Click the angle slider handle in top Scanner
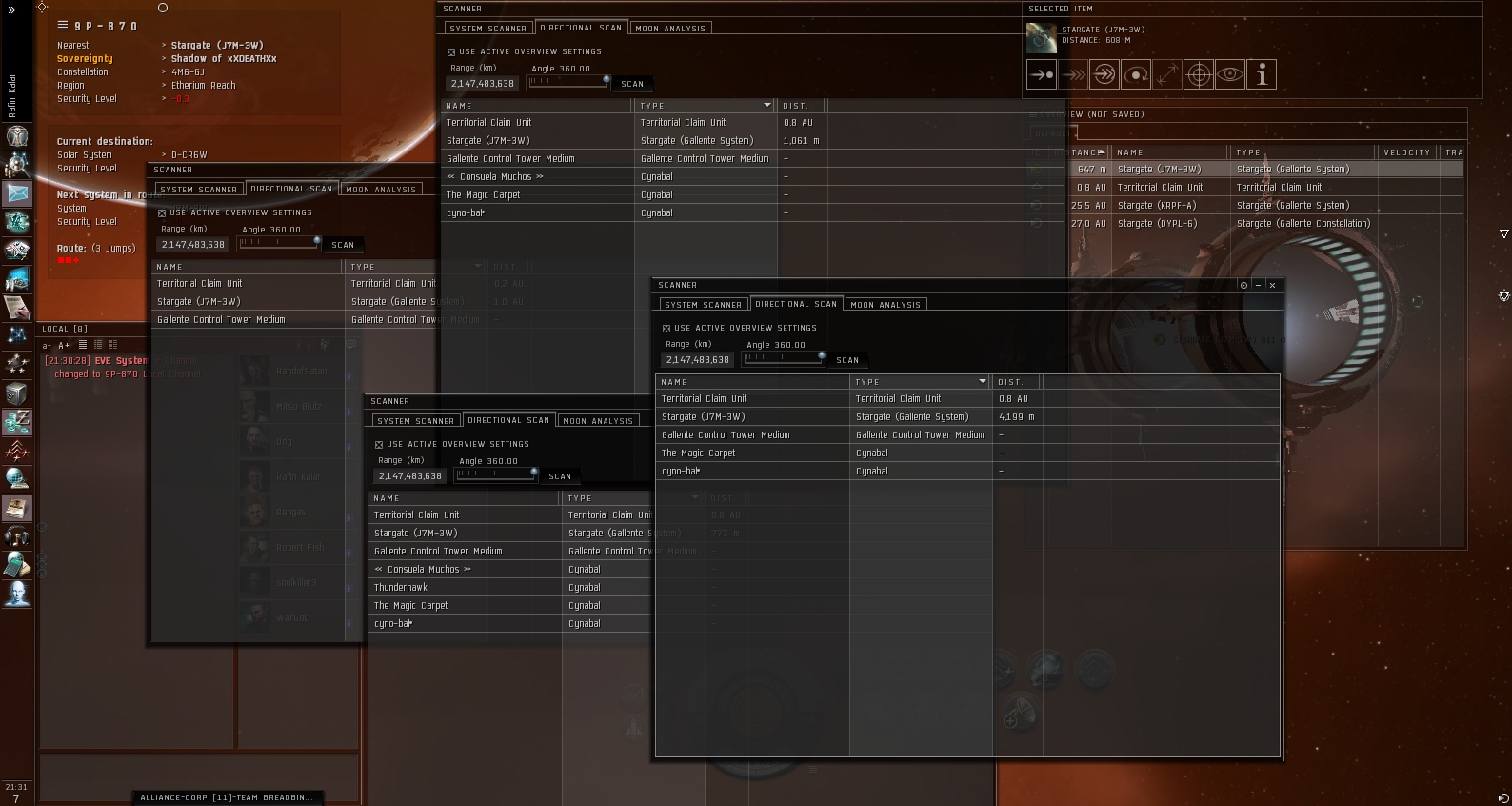The height and width of the screenshot is (806, 1512). coord(607,79)
